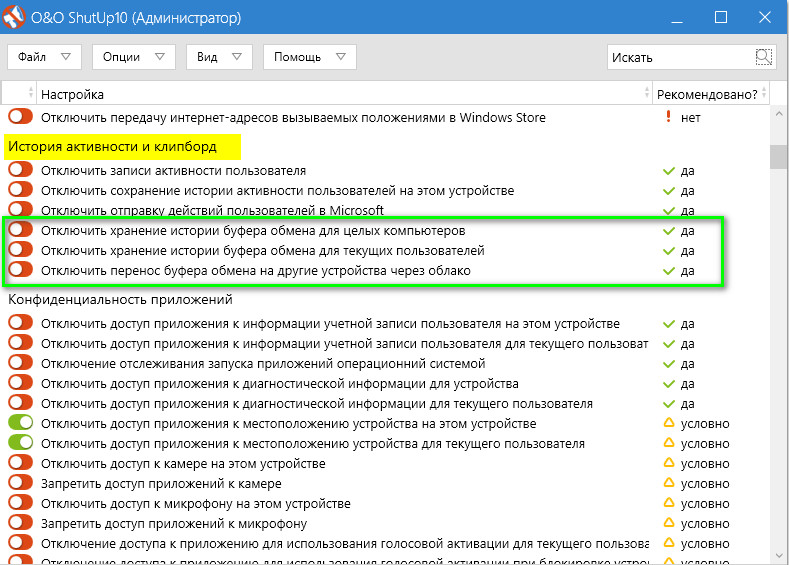Sort by the Настройка column header
Viewport: 789px width, 565px height.
[x=344, y=94]
